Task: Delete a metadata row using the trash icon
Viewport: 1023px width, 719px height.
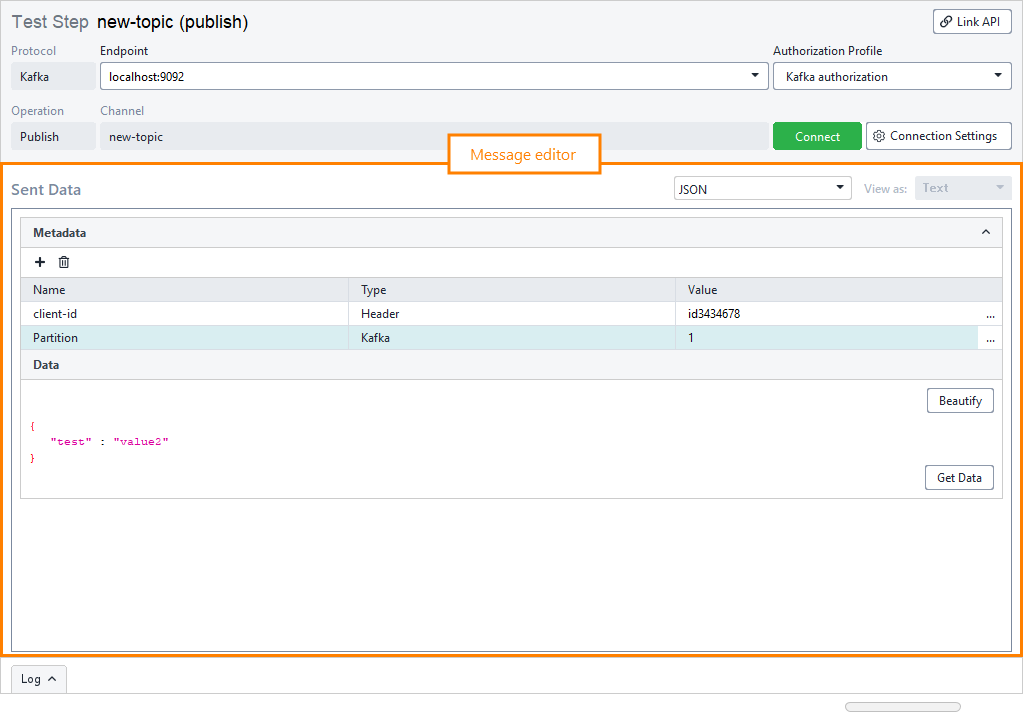Action: 63,262
